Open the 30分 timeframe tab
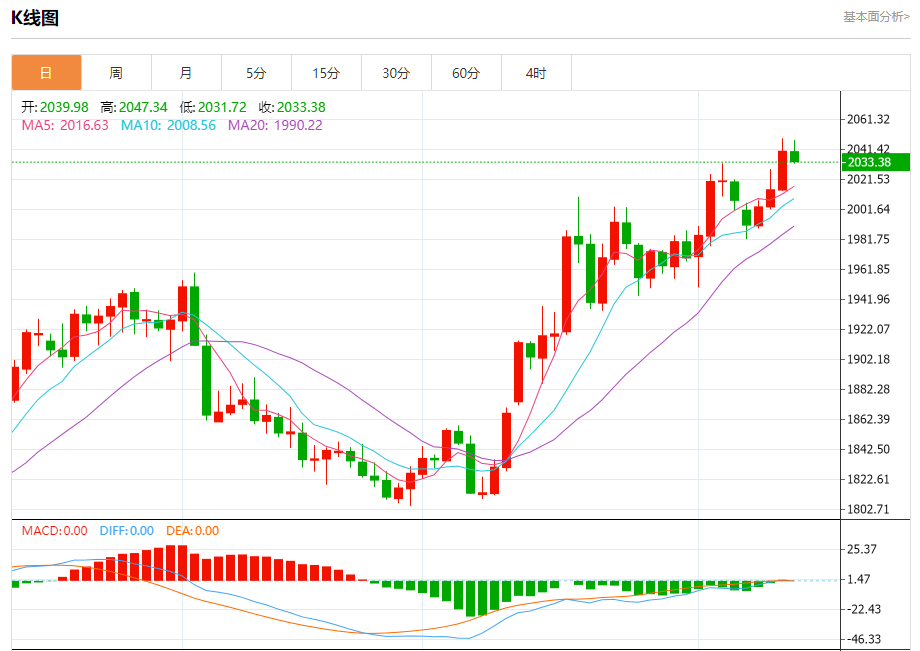920x651 pixels. click(x=396, y=73)
